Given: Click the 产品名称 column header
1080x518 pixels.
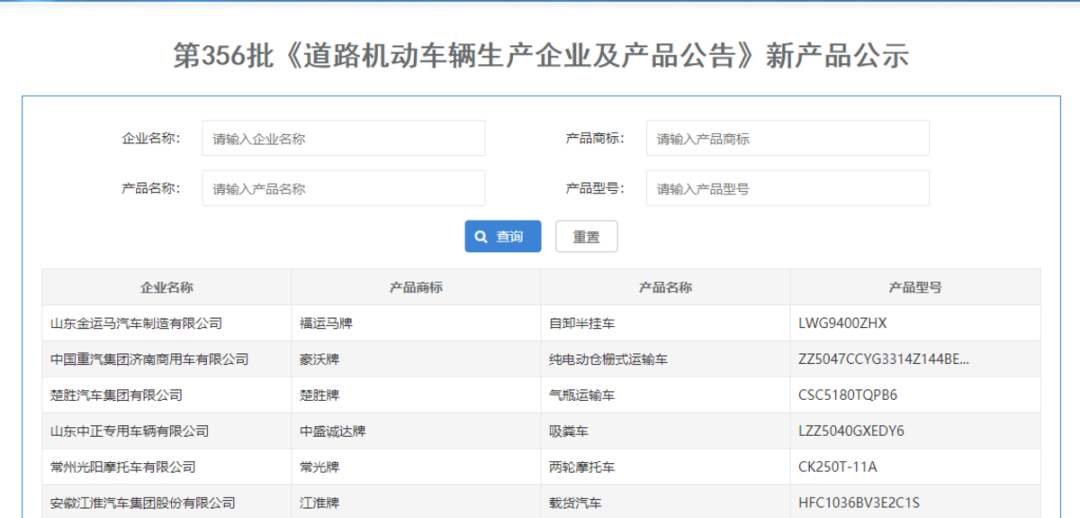Looking at the screenshot, I should coord(665,287).
